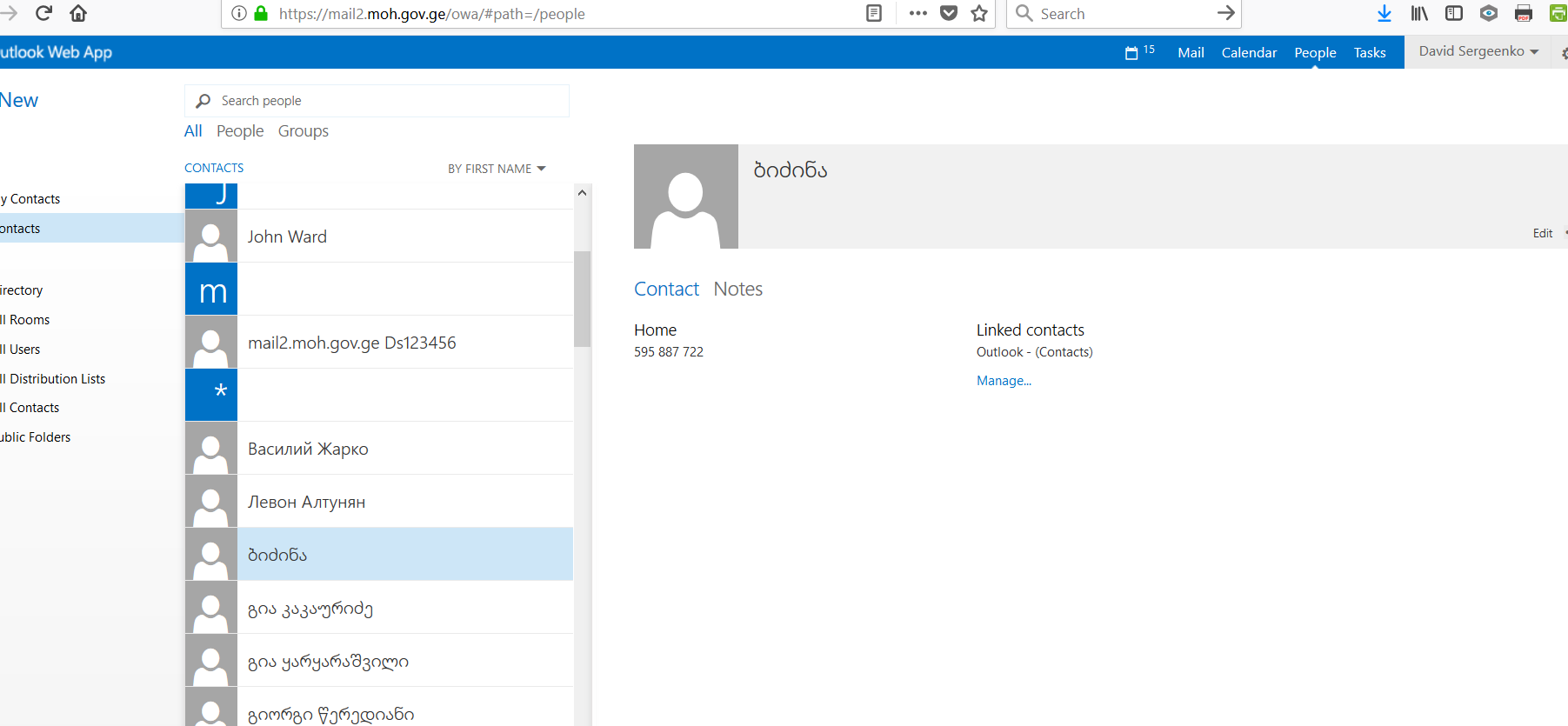Click the browser reload button
The height and width of the screenshot is (726, 1568).
(x=43, y=13)
